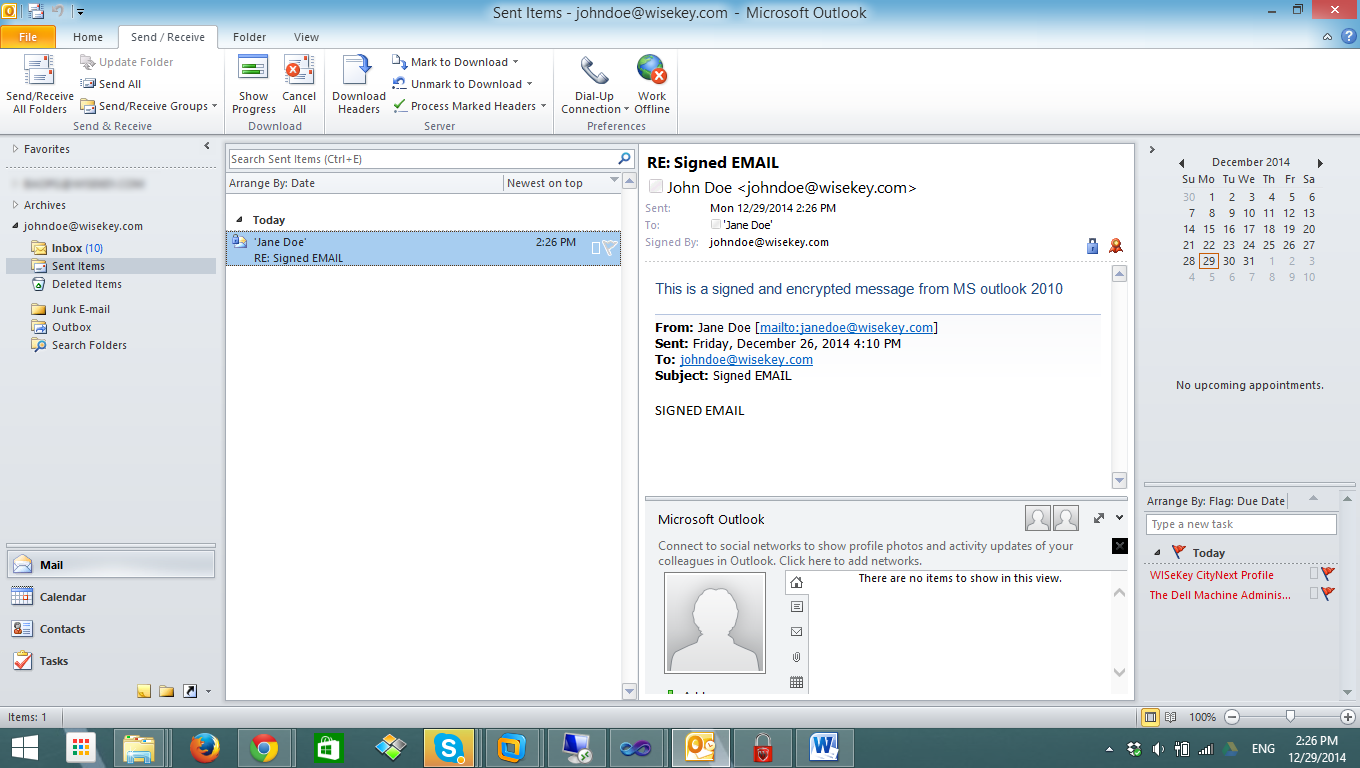
Task: Click the People Pane attachments paperclip icon
Action: (797, 657)
